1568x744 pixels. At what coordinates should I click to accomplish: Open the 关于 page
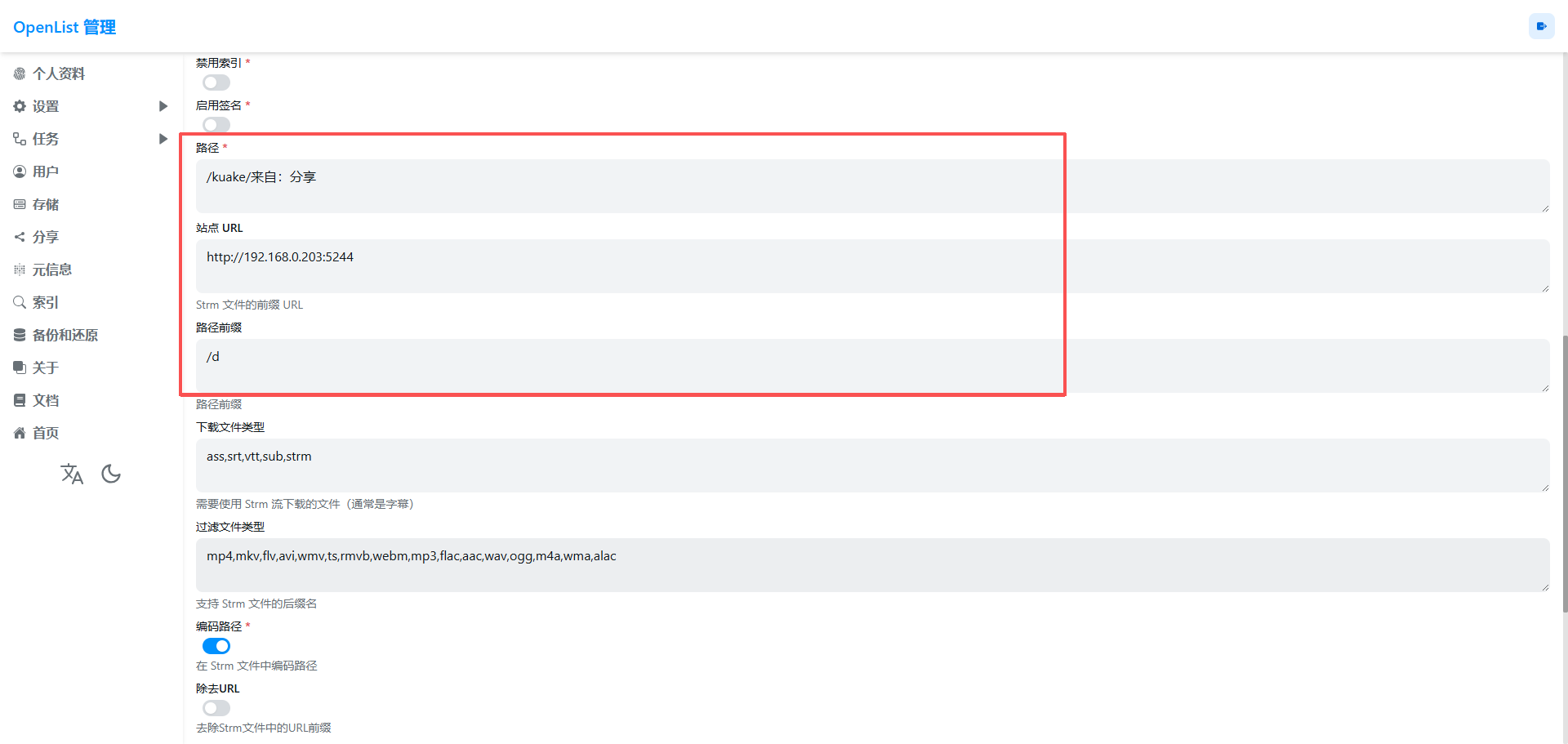click(46, 368)
